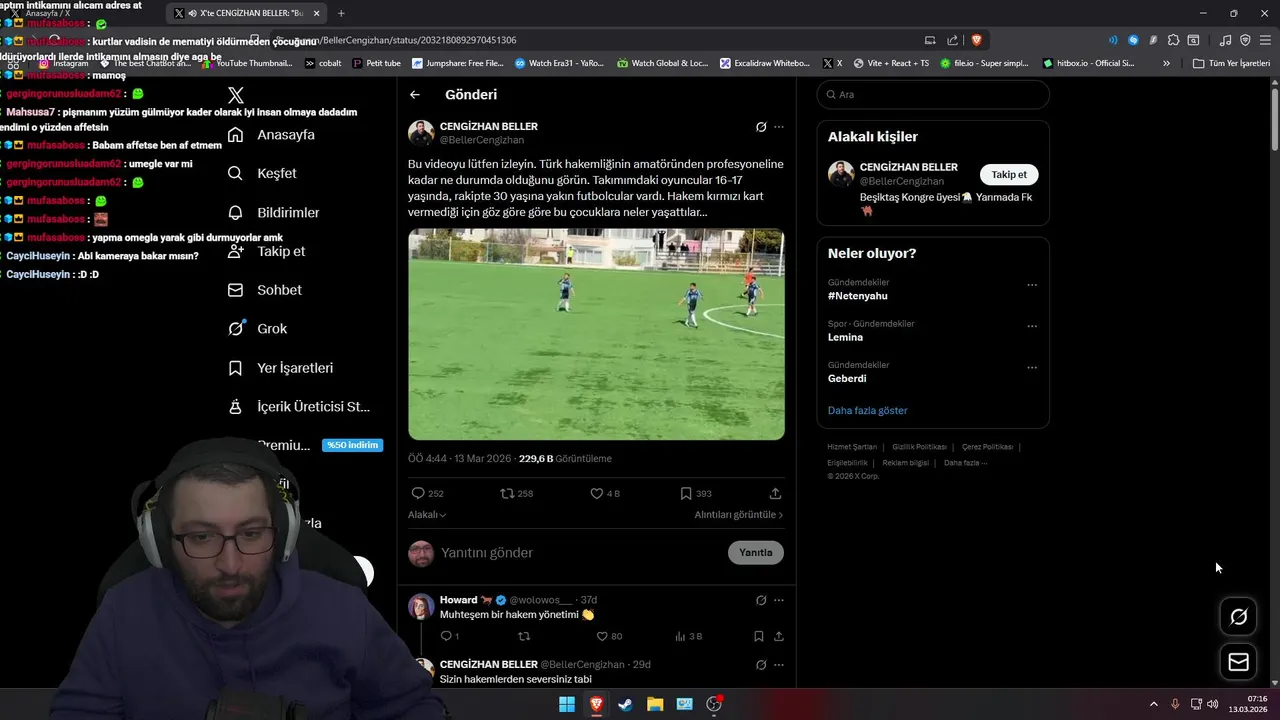Open more options for Lemina trend
This screenshot has height=720, width=1280.
point(1032,326)
